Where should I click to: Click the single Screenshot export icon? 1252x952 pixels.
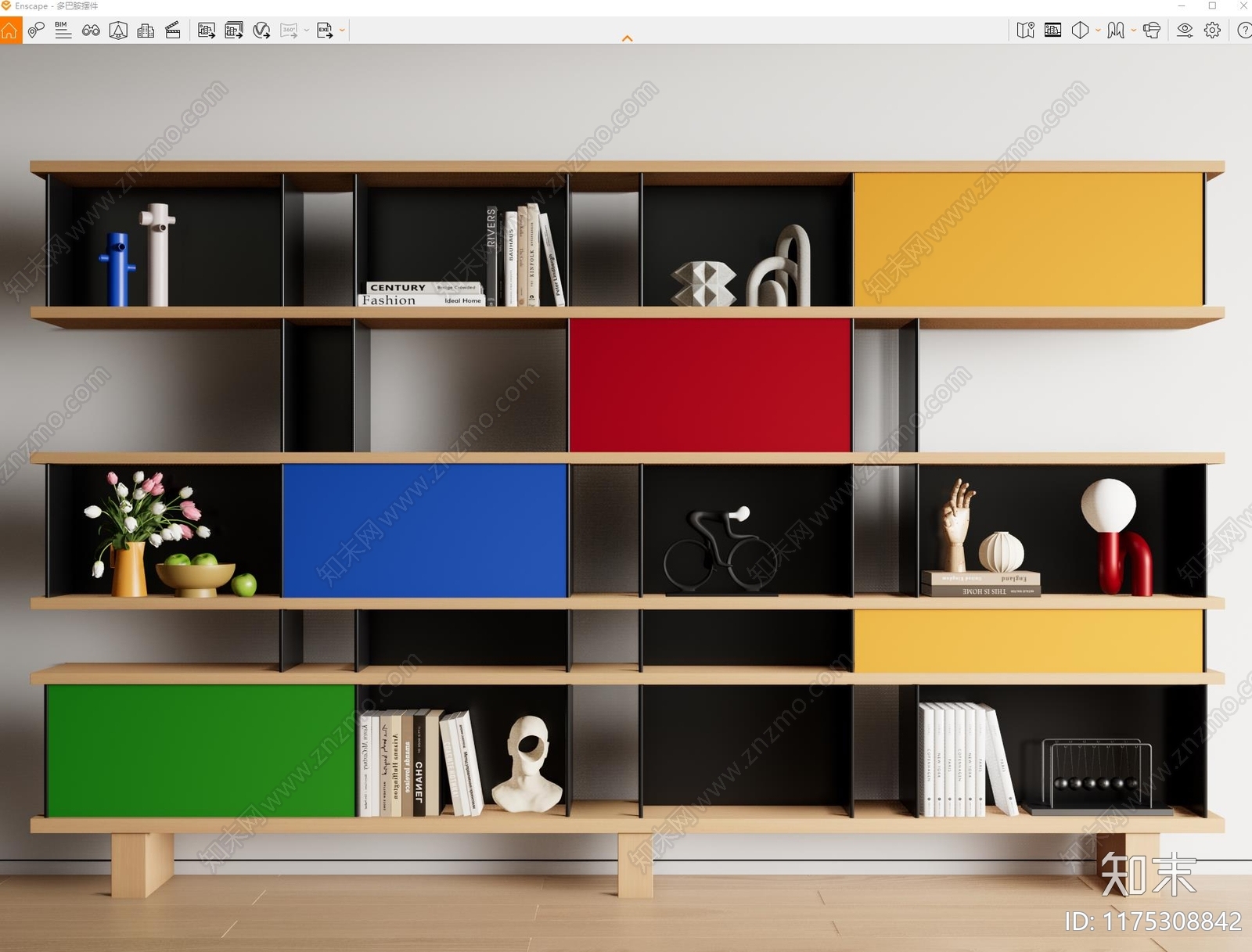coord(207,31)
